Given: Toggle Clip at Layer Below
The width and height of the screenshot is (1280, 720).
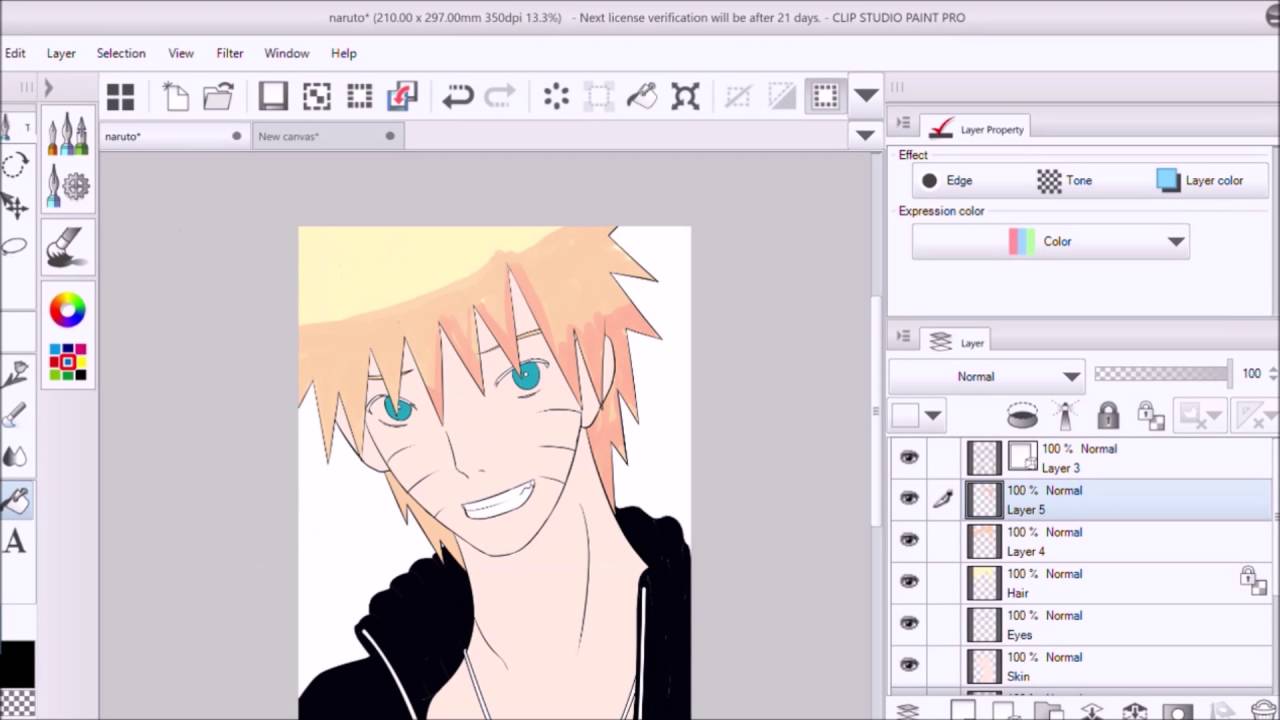Looking at the screenshot, I should point(1022,414).
